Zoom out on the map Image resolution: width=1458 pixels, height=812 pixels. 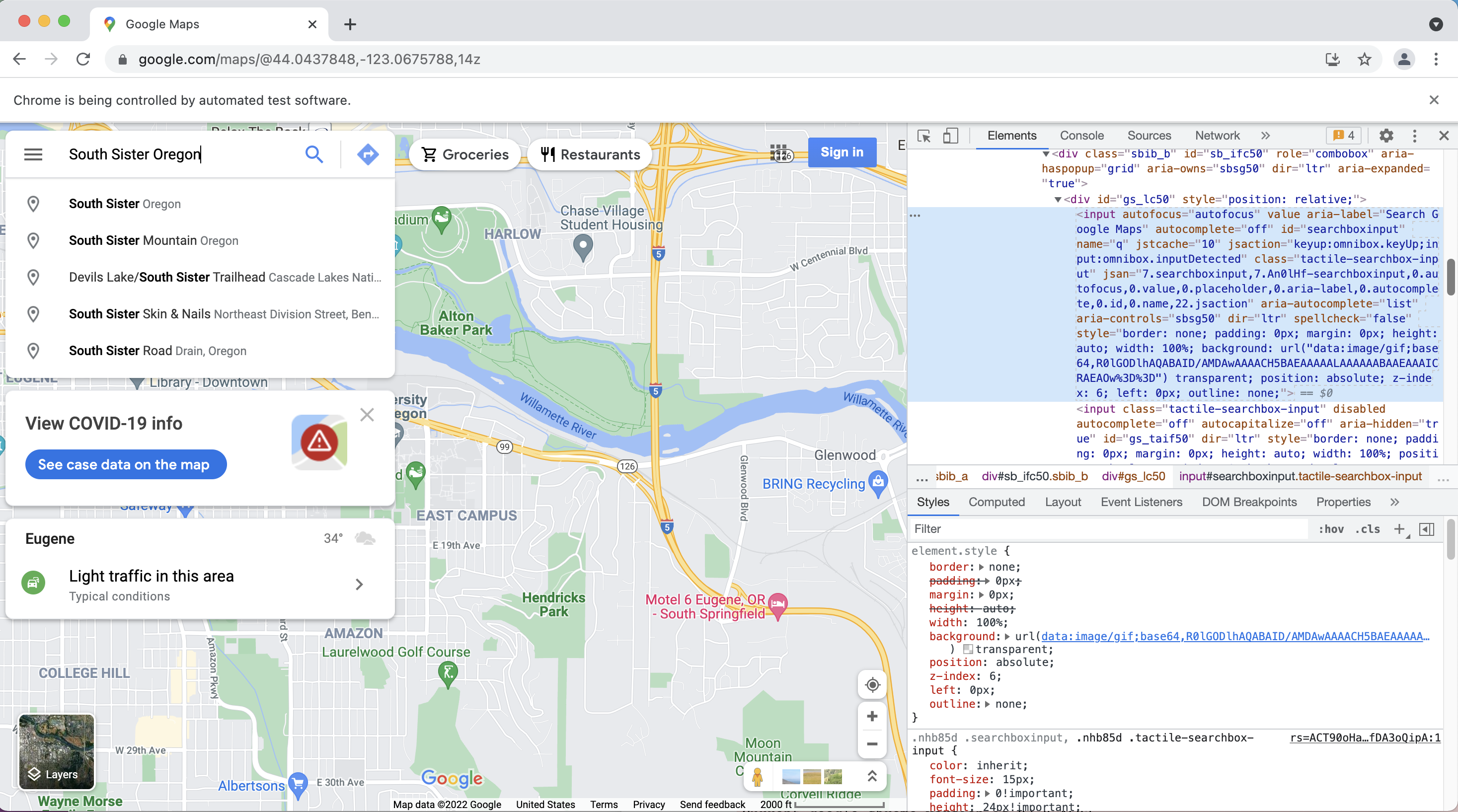click(872, 744)
